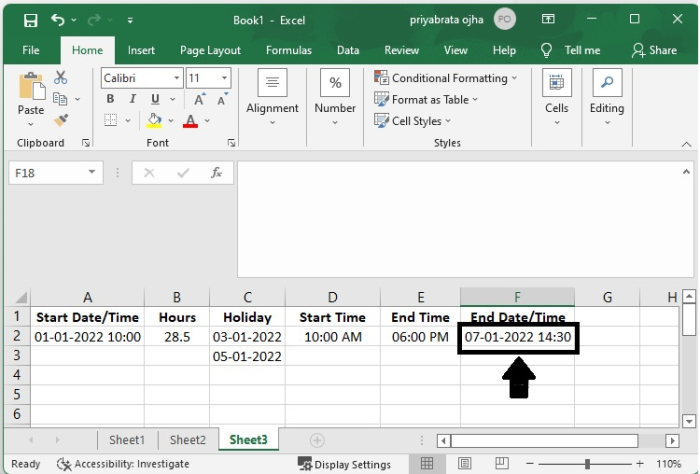Open Display Settings in status bar
Screen dimensions: 700x474
[344, 465]
